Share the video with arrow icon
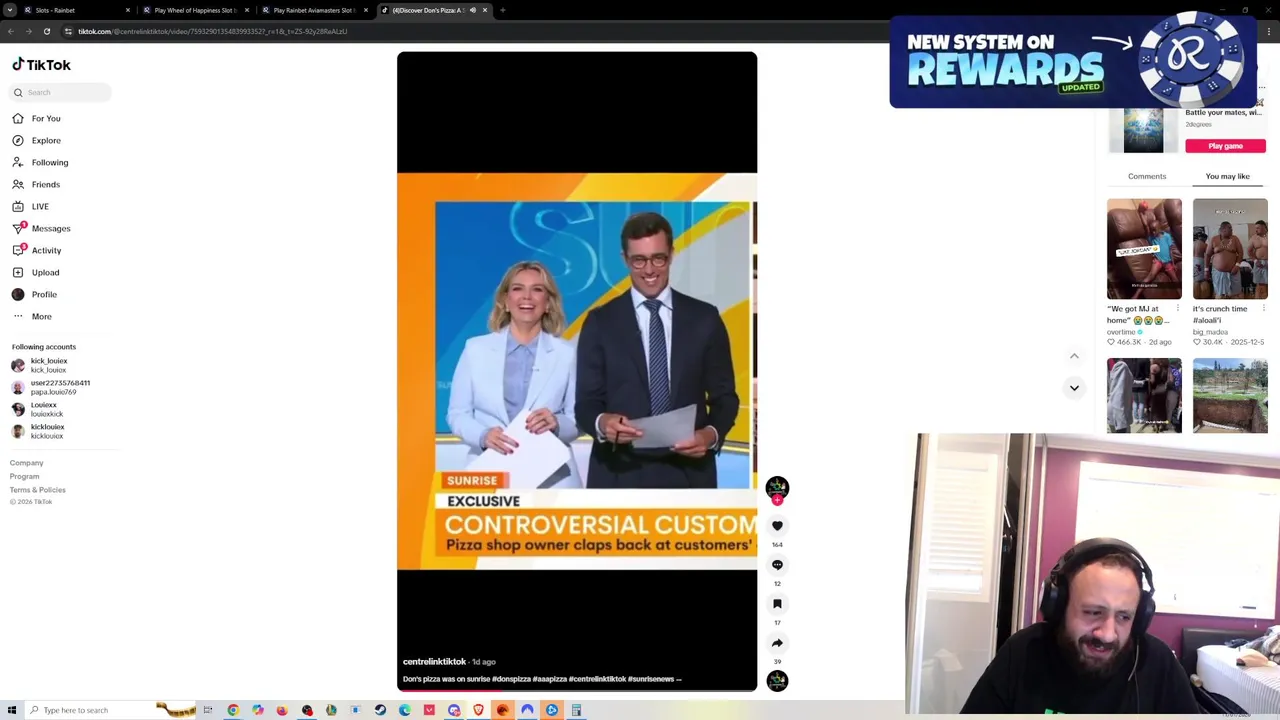Viewport: 1280px width, 720px height. (777, 642)
